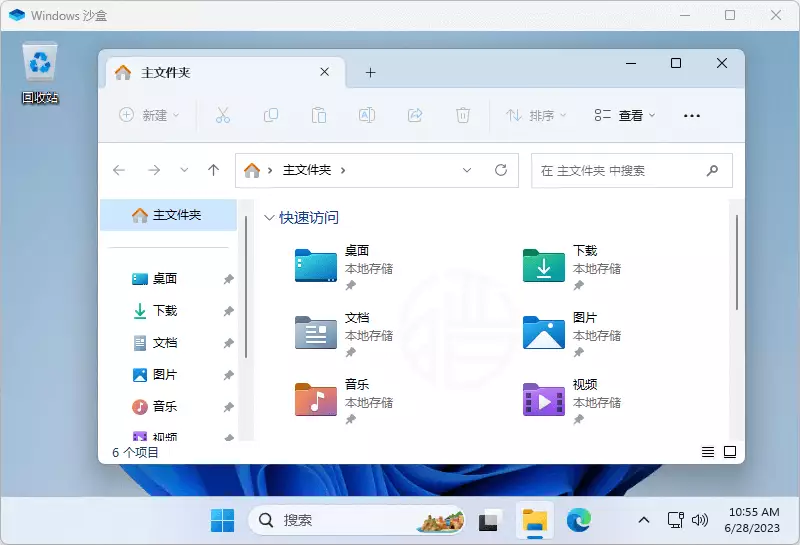800x545 pixels.
Task: Select the 主文件夹 tab
Action: [x=226, y=72]
